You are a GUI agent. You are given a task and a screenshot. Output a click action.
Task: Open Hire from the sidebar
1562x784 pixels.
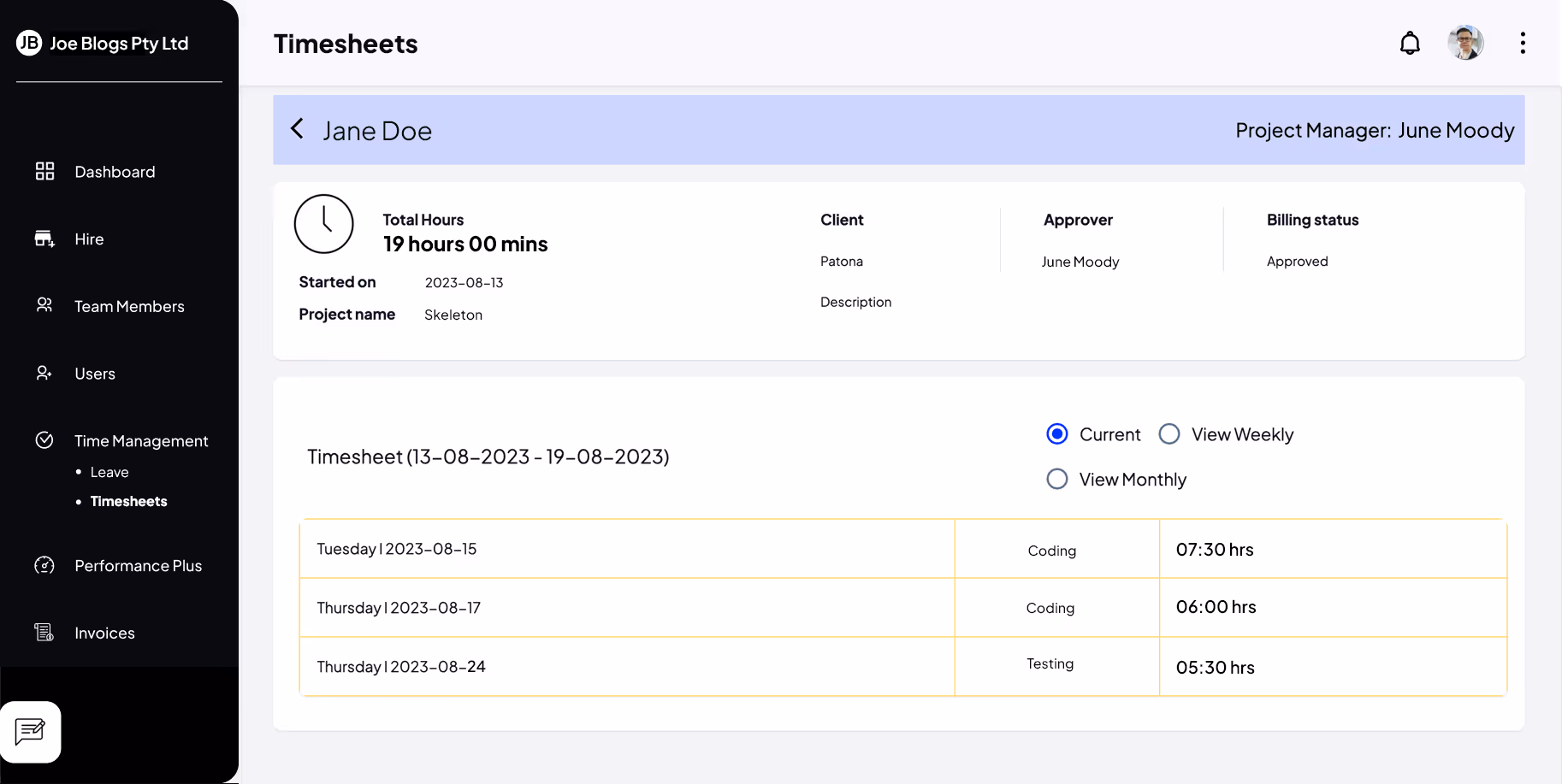[x=89, y=239]
